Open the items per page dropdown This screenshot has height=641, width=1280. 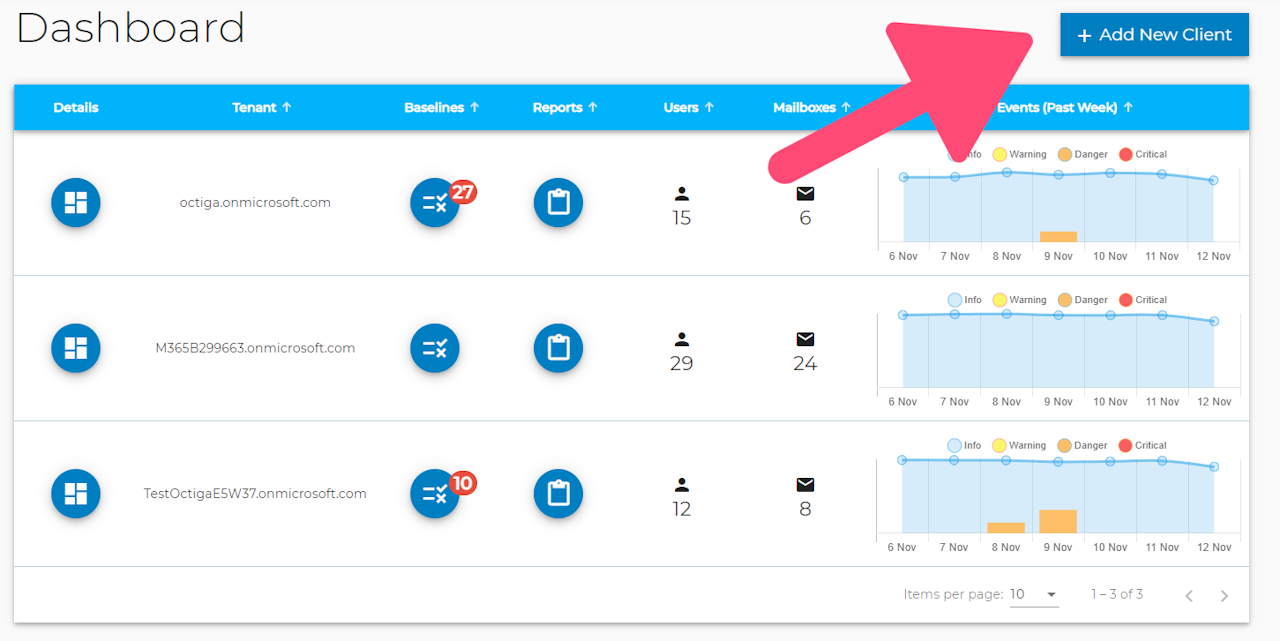1034,594
